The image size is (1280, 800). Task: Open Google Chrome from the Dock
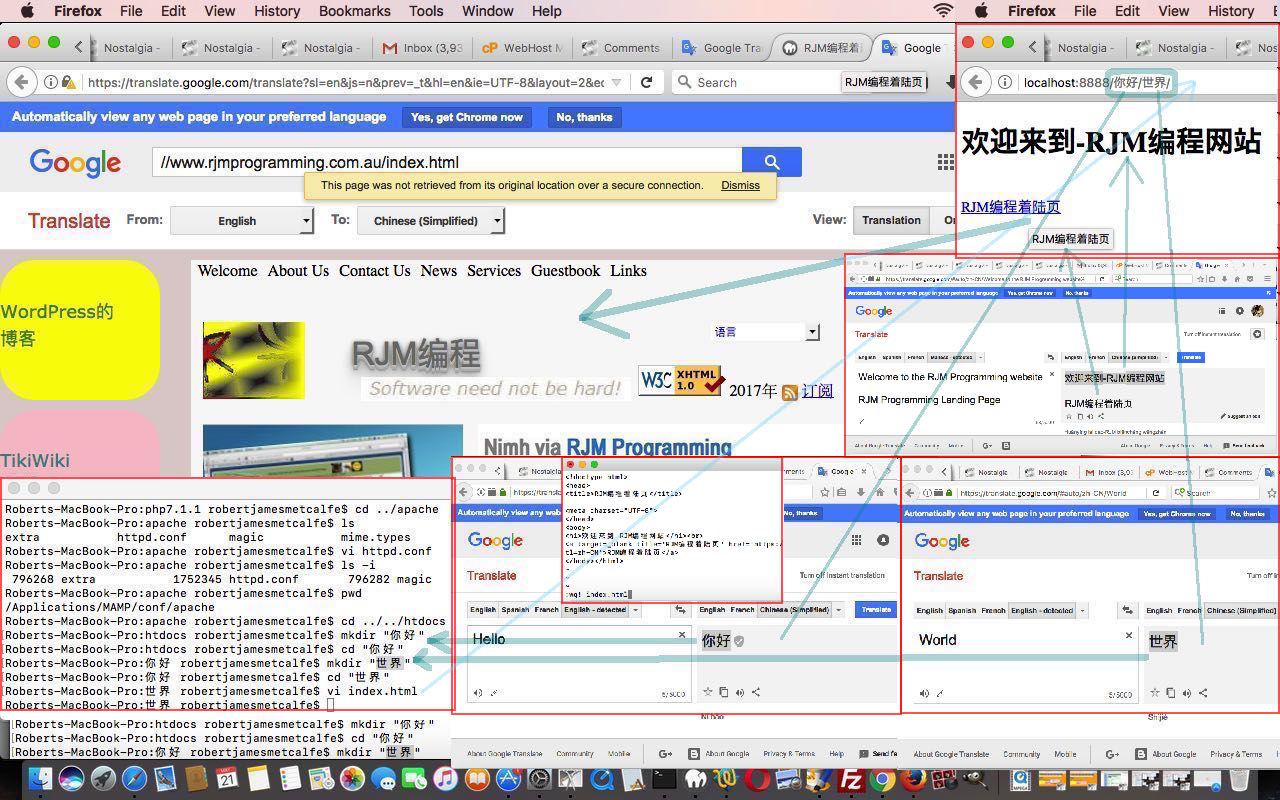coord(881,779)
